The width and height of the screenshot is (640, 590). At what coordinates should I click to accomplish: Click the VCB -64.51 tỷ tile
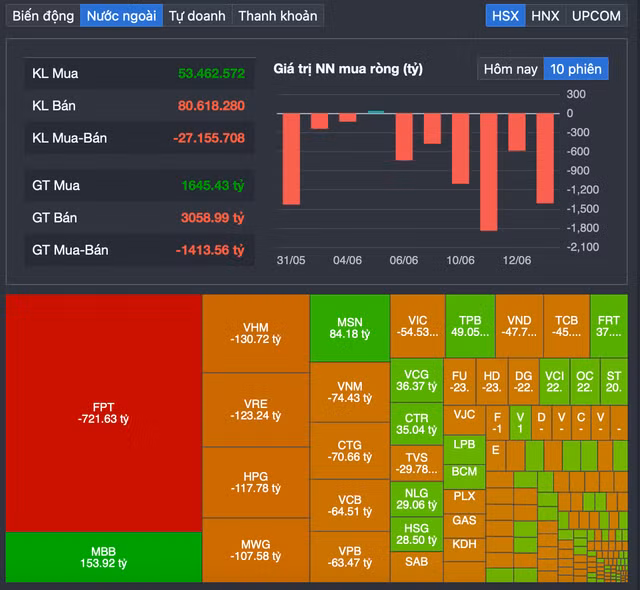click(x=350, y=505)
